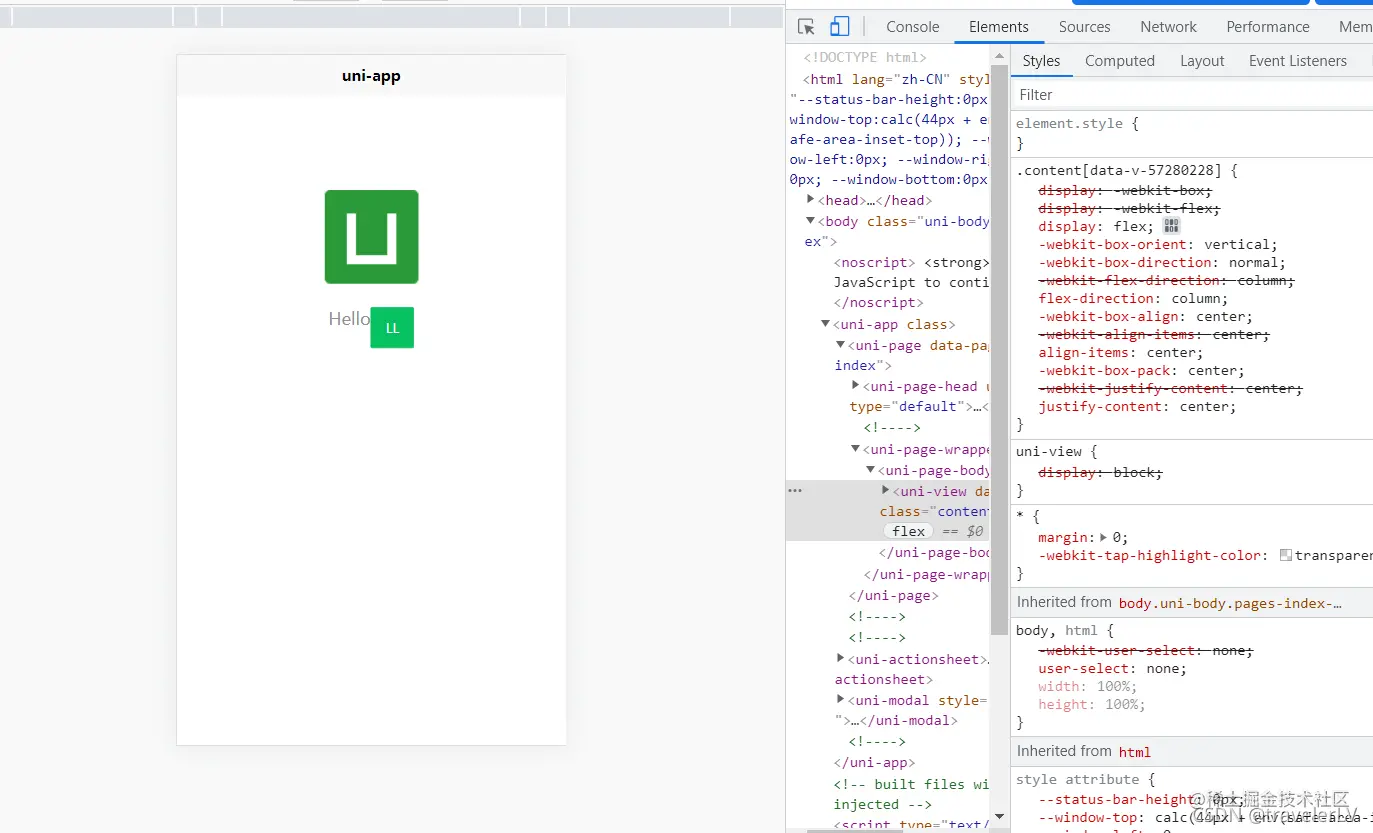
Task: Open the transparent color swatch
Action: pos(1286,555)
